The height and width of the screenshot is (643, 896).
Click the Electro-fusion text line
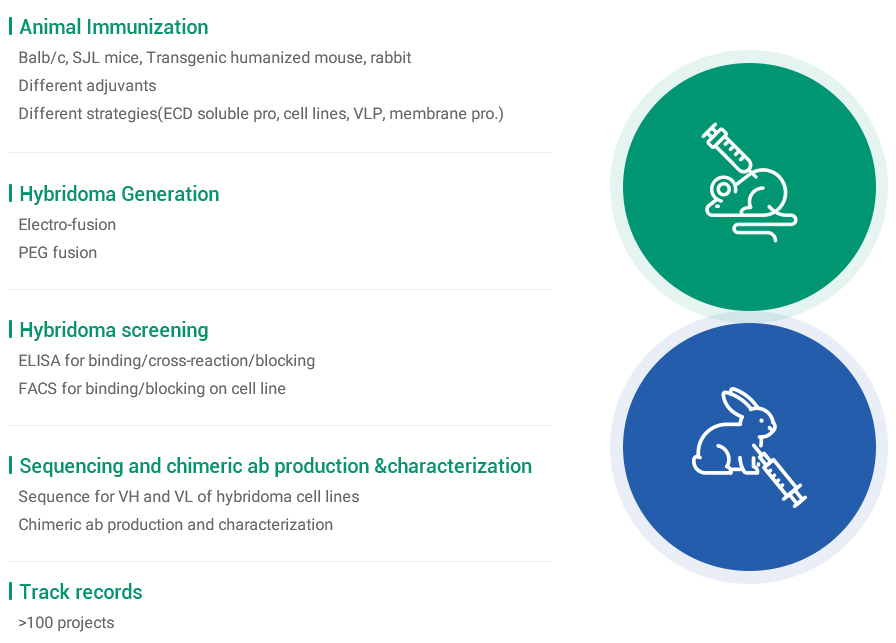(x=67, y=225)
